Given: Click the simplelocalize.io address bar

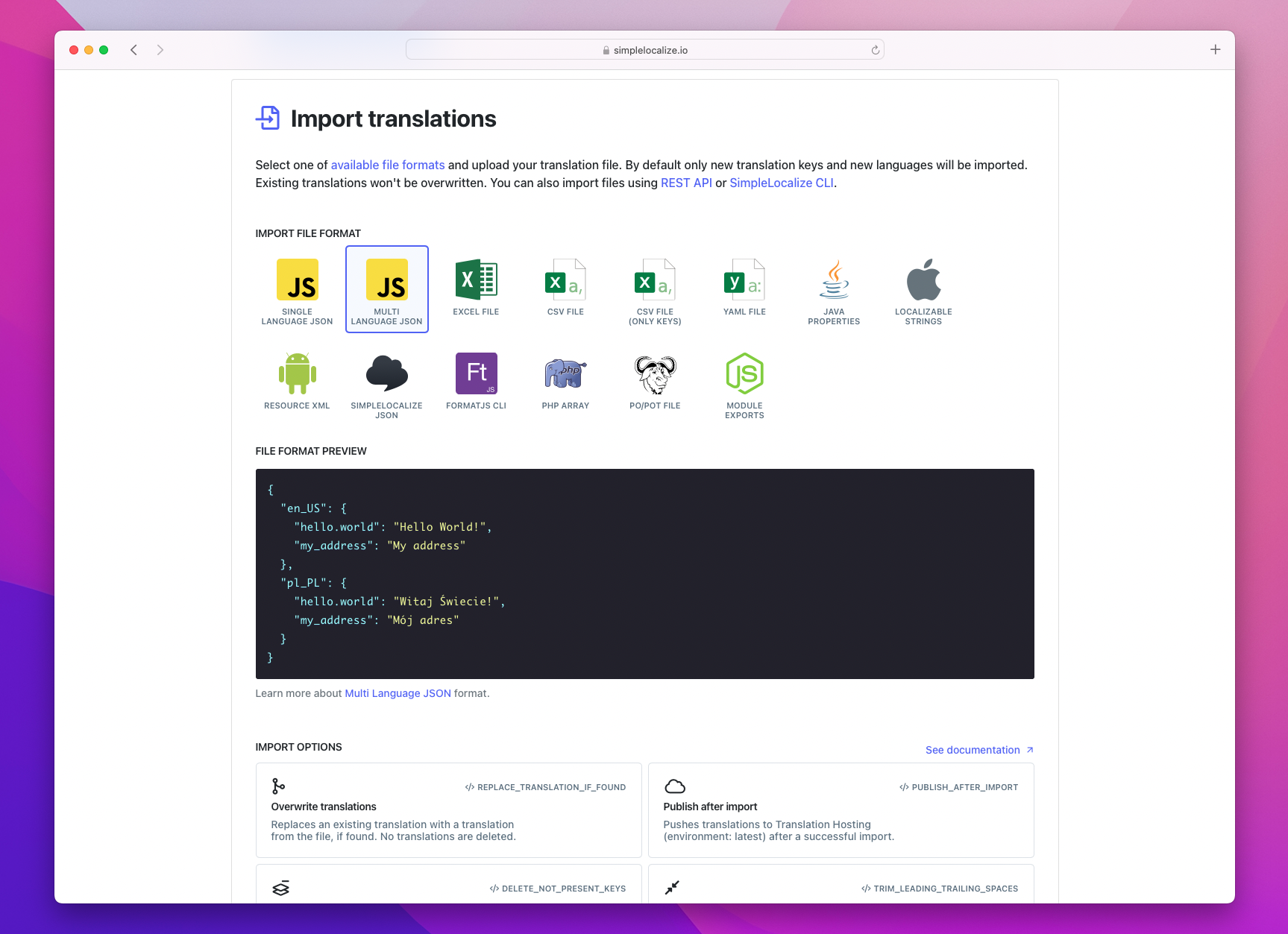Looking at the screenshot, I should pyautogui.click(x=644, y=50).
